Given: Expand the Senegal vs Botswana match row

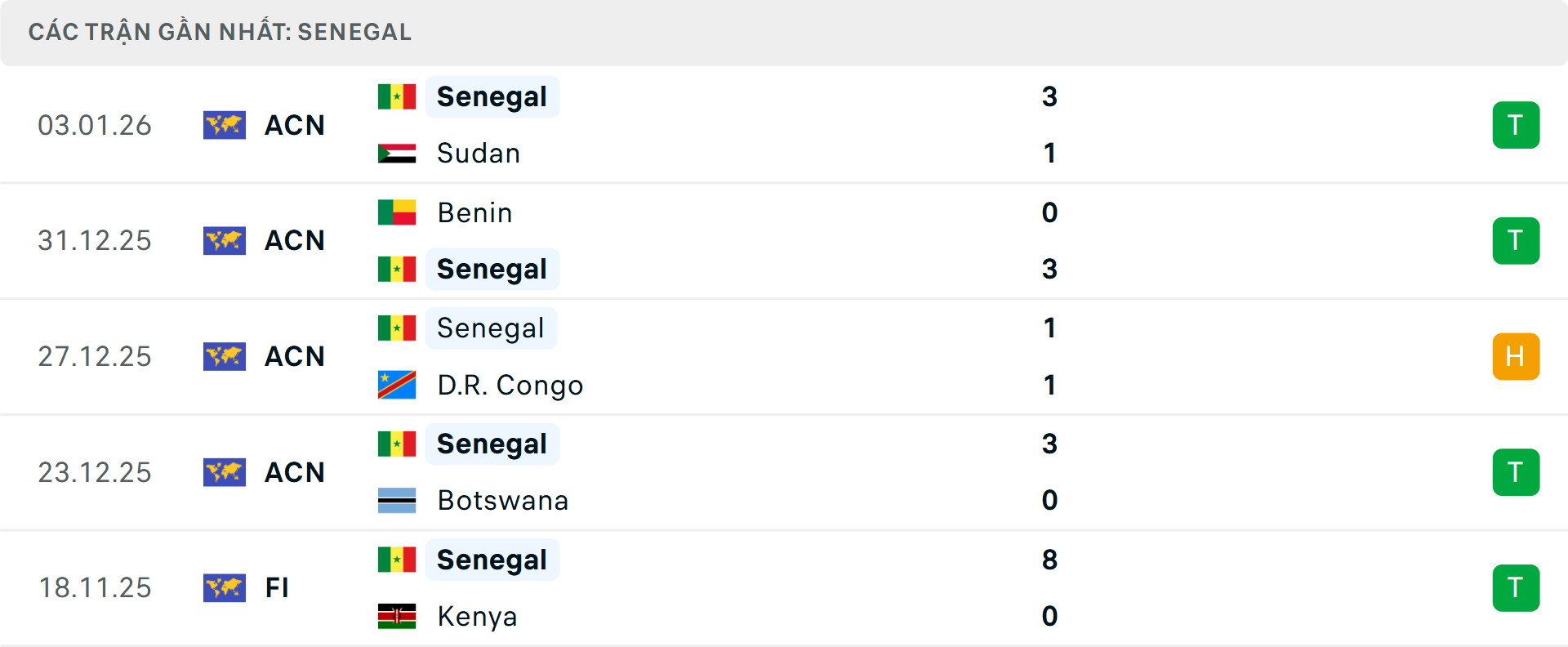Looking at the screenshot, I should click(x=784, y=471).
